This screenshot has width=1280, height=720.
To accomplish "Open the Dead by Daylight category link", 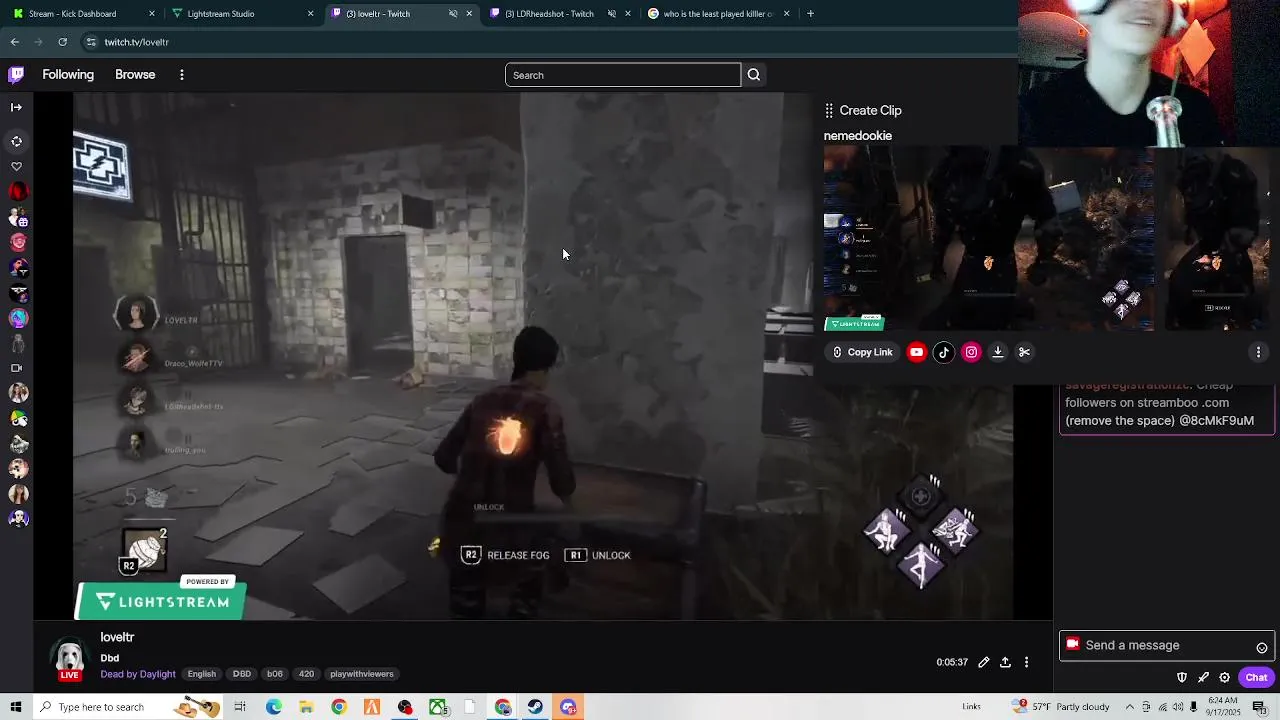I will coord(138,674).
